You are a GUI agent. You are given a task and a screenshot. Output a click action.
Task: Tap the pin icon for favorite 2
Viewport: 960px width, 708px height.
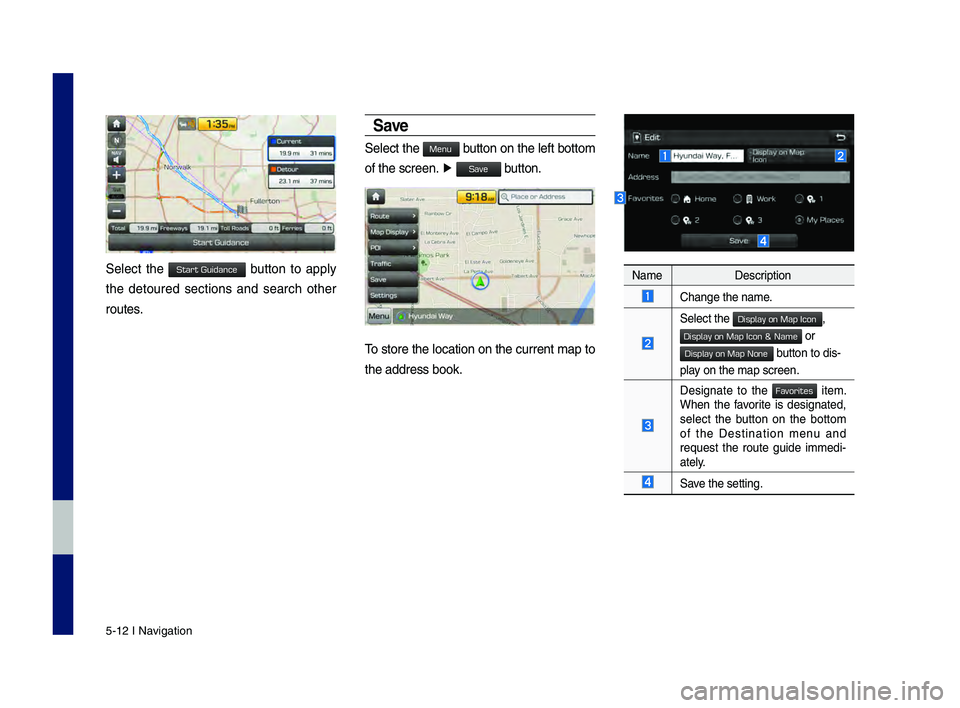(688, 220)
